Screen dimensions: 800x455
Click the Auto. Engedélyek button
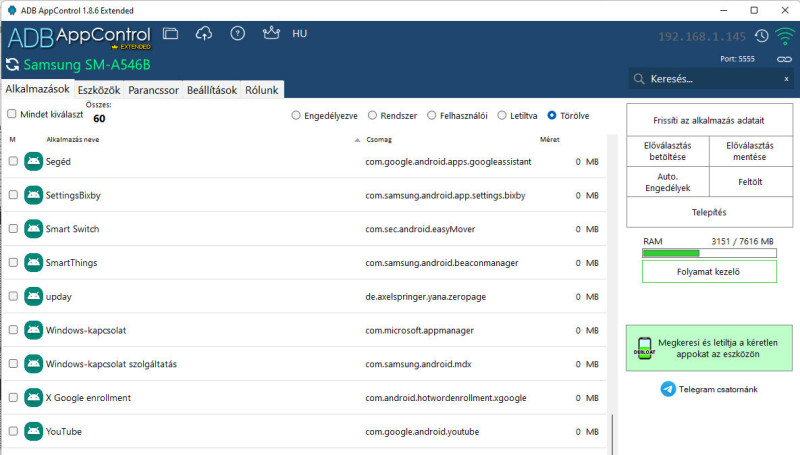click(x=667, y=182)
